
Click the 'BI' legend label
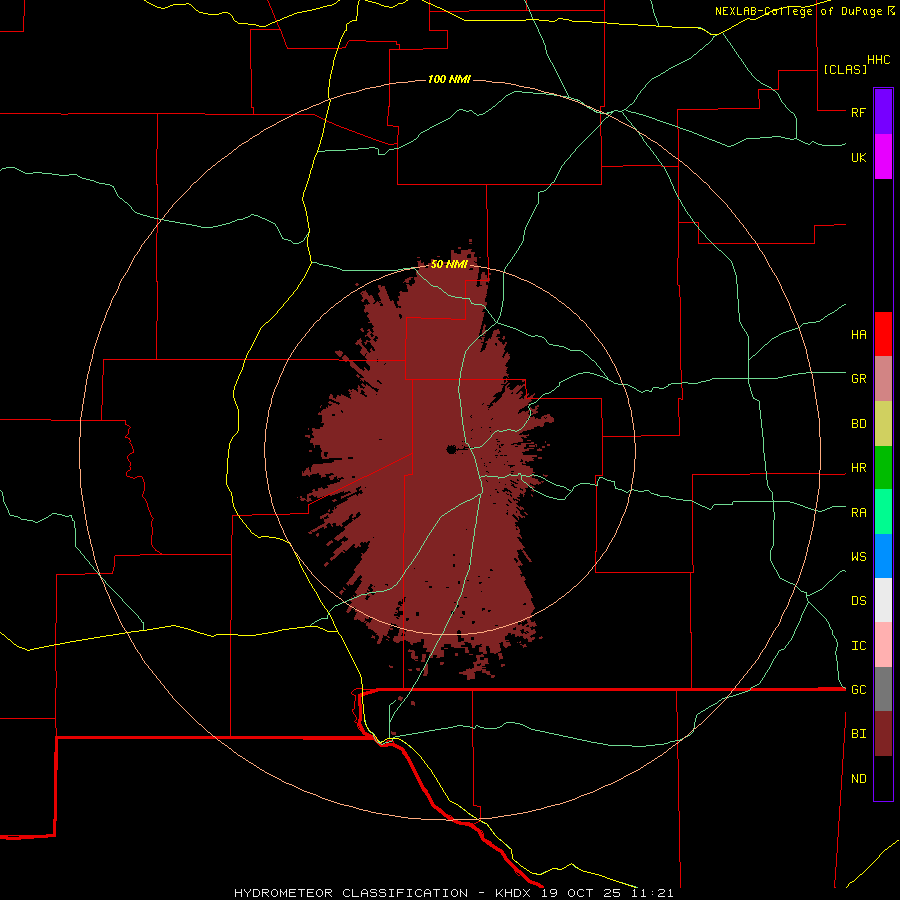coord(858,734)
